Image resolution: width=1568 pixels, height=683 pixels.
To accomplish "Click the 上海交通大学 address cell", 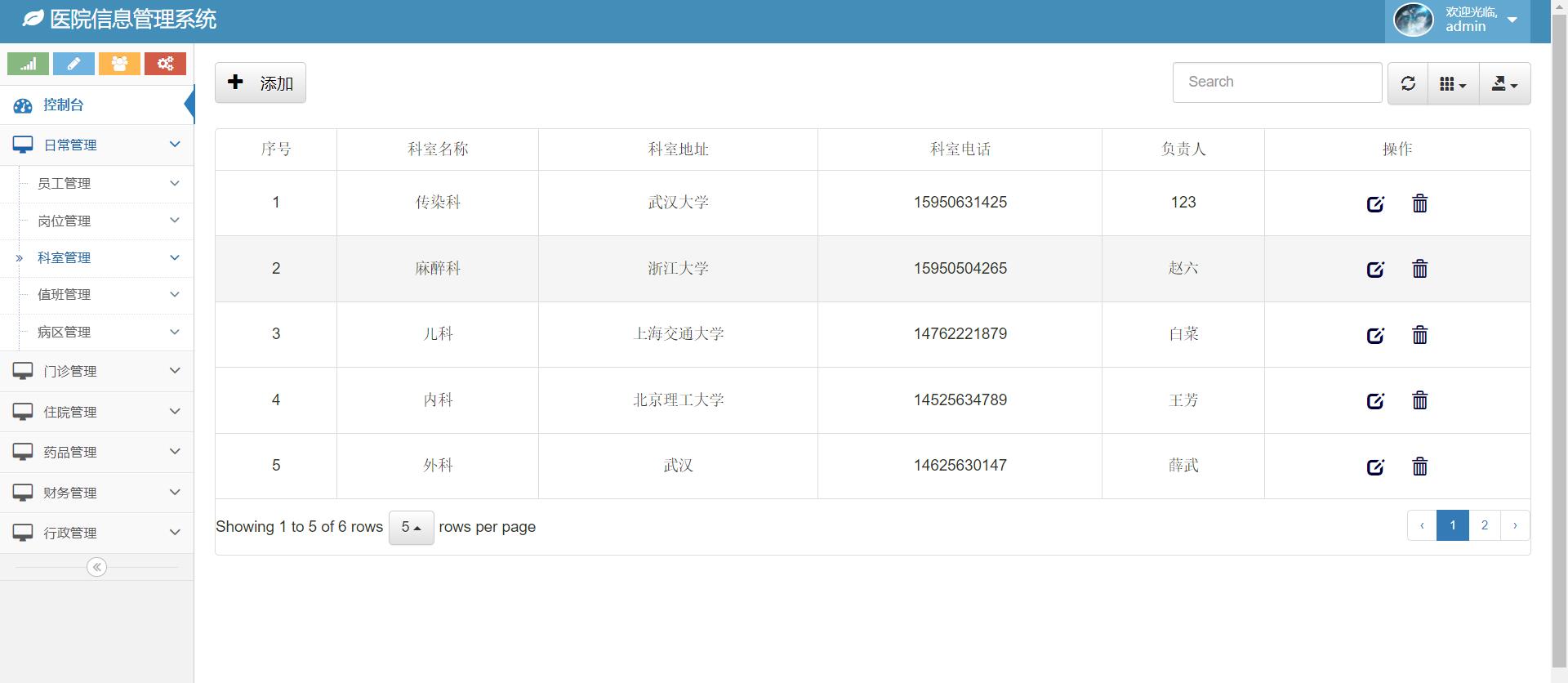I will click(678, 334).
